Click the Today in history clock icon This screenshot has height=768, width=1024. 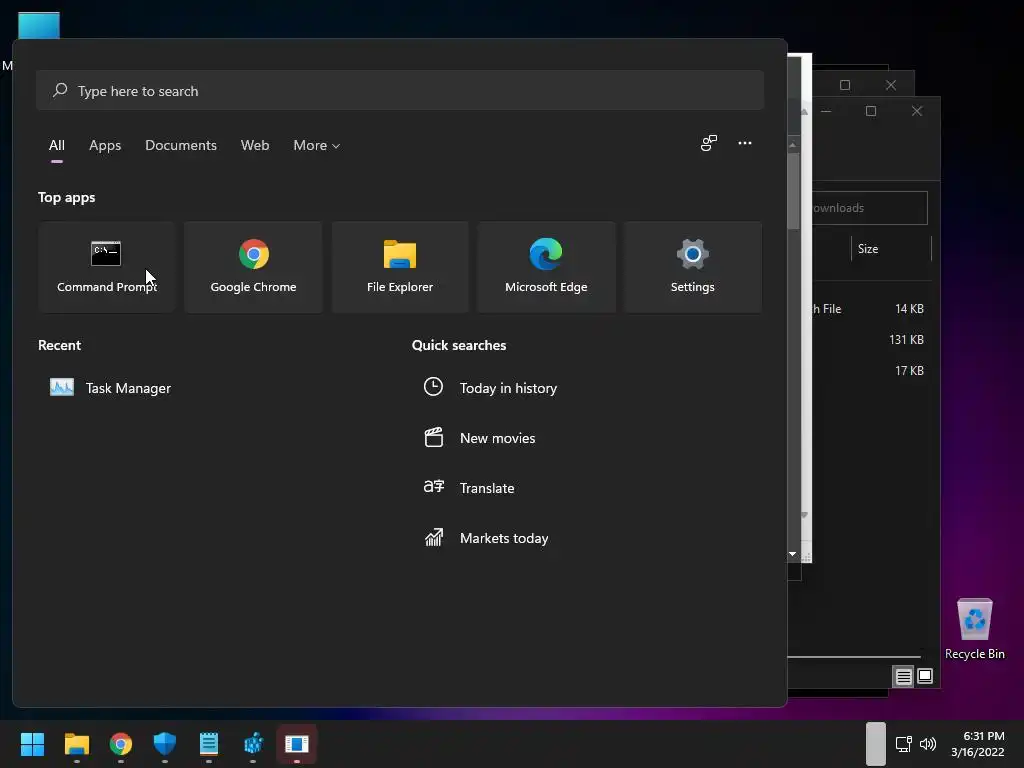pyautogui.click(x=433, y=387)
